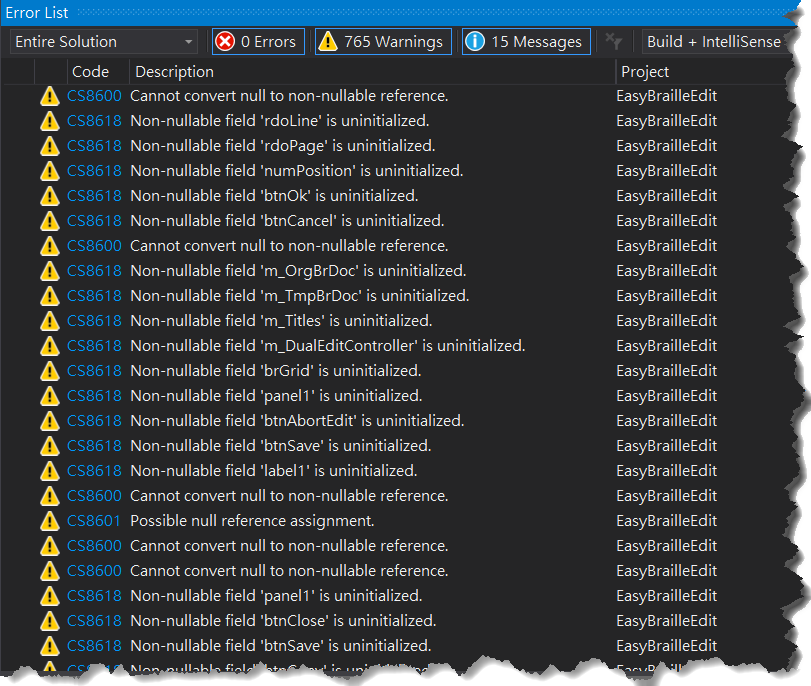Click the warning icon for 'btnCancel' row
The height and width of the screenshot is (686, 811).
pos(50,221)
